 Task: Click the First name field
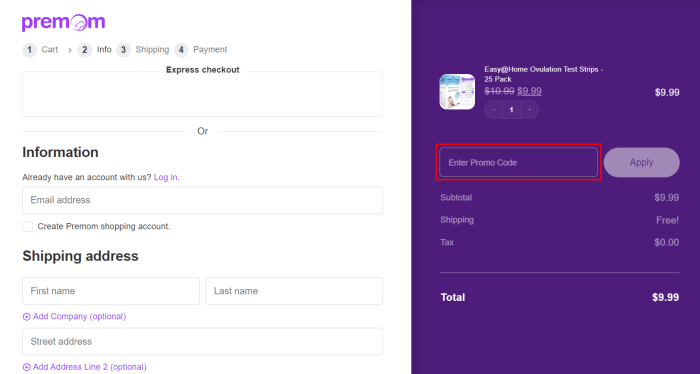111,291
